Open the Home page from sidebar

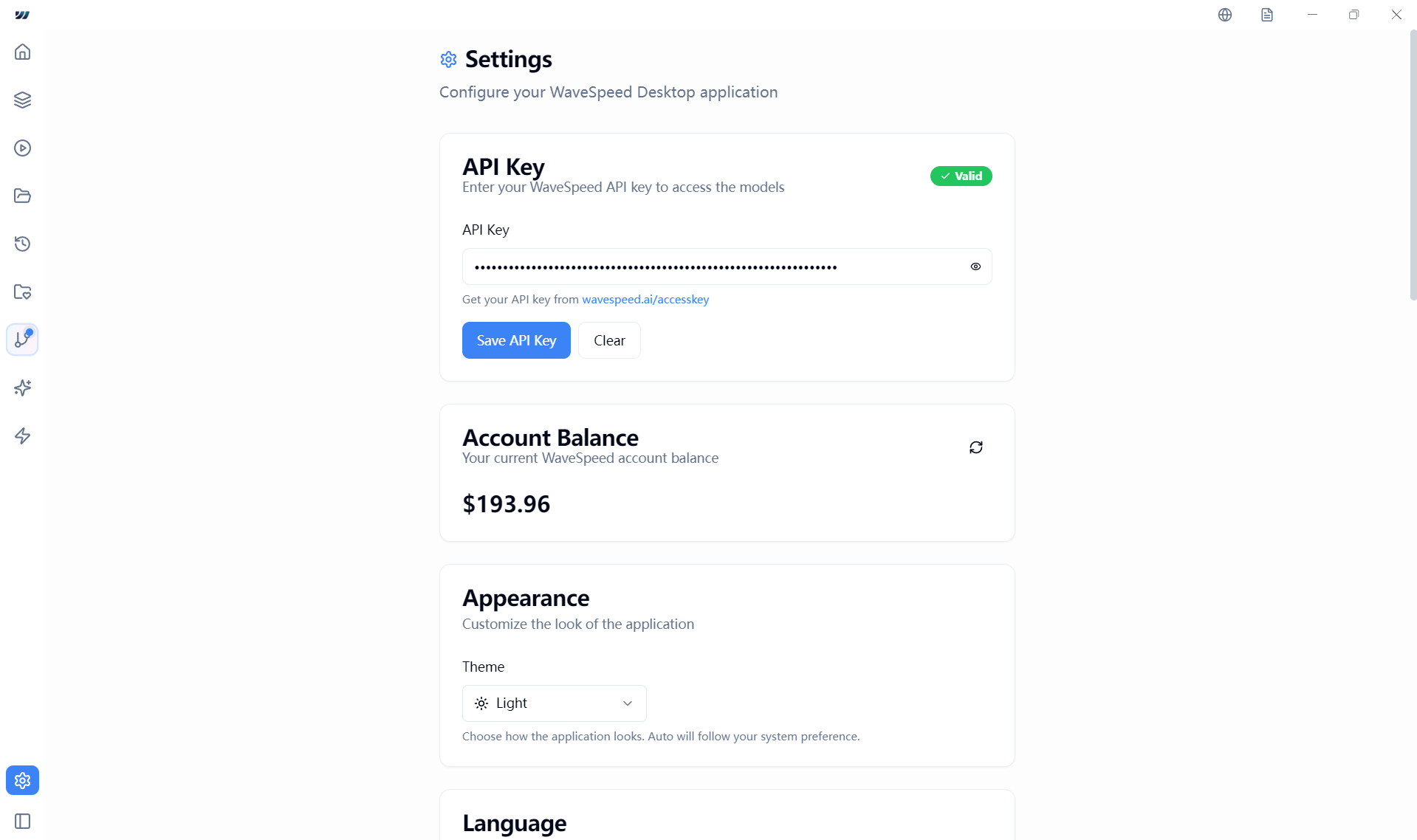22,52
